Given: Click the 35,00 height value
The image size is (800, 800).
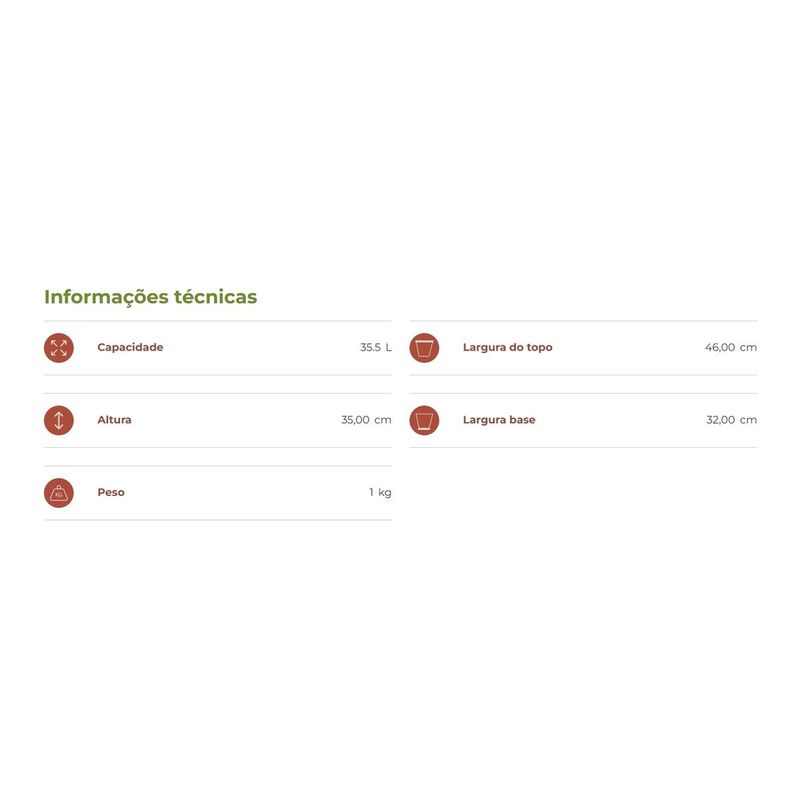Looking at the screenshot, I should click(x=355, y=420).
